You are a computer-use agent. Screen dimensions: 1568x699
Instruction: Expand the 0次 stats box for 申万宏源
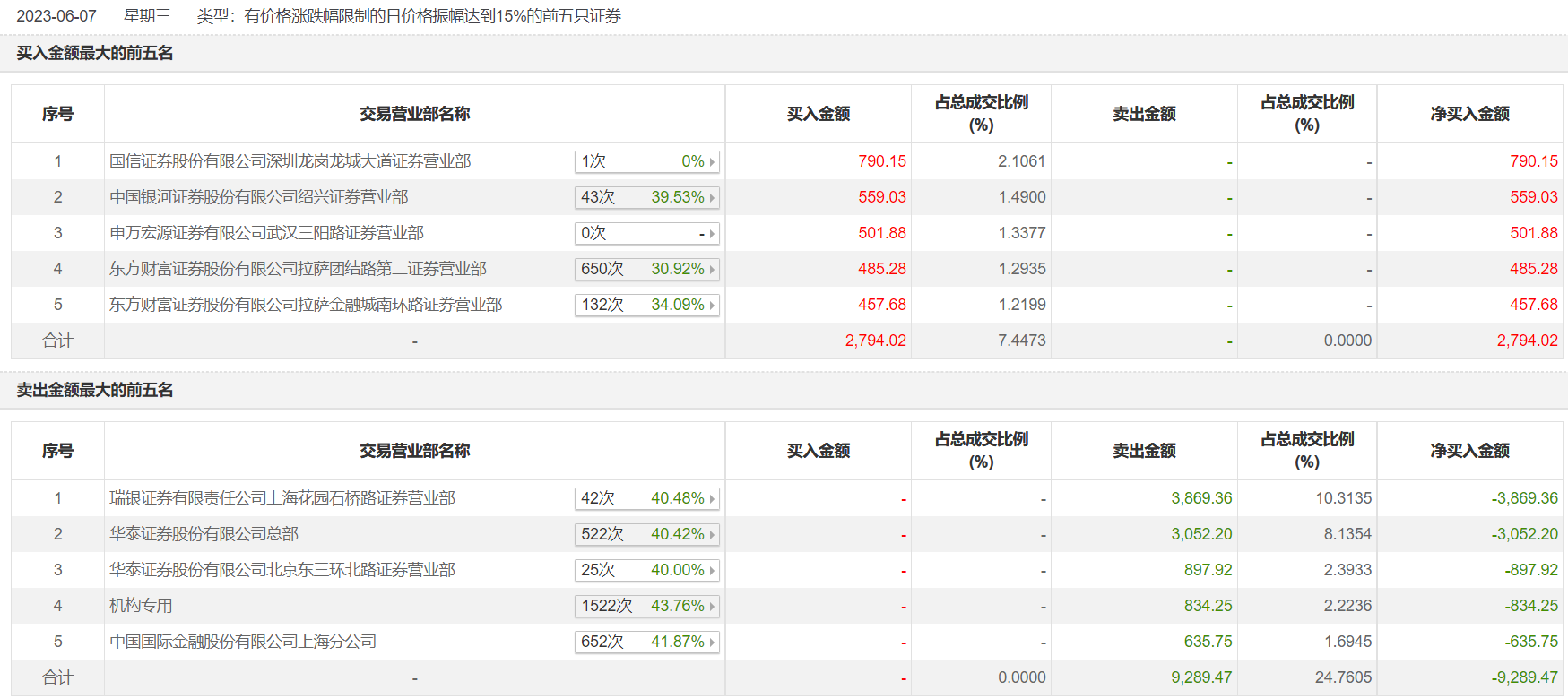pos(646,233)
